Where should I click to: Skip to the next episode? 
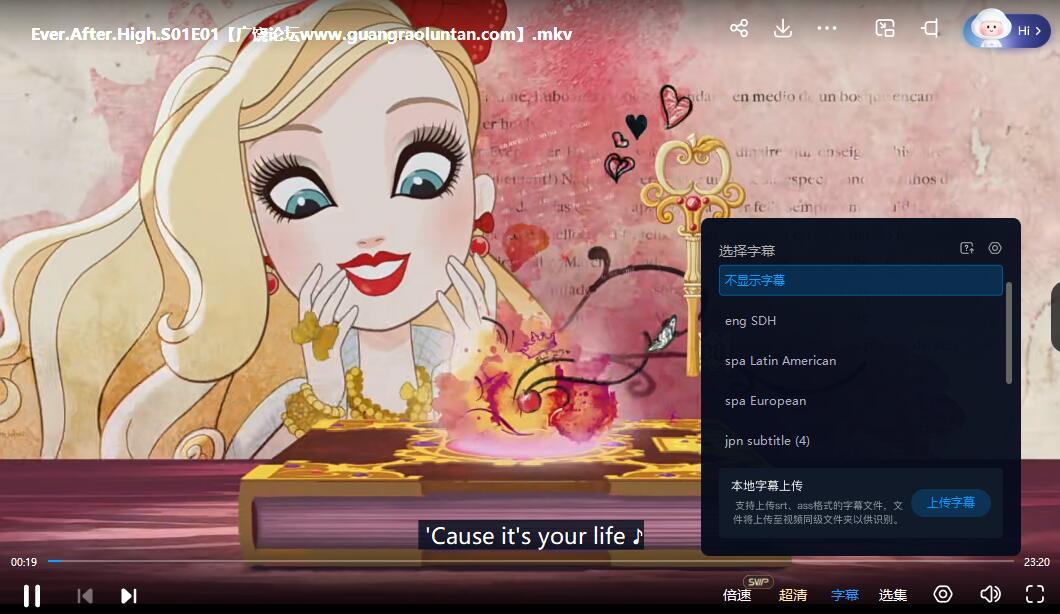click(128, 596)
